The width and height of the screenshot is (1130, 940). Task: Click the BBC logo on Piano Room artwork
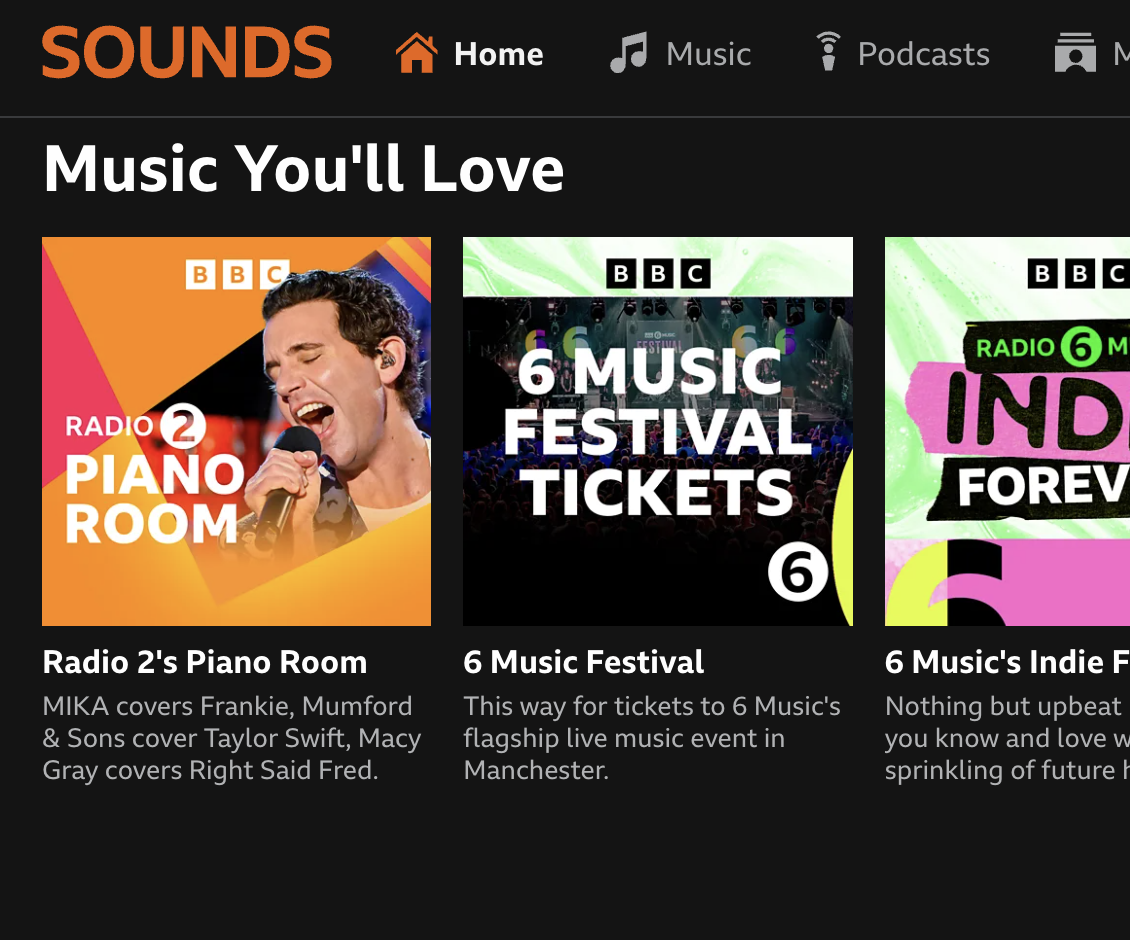[x=237, y=274]
